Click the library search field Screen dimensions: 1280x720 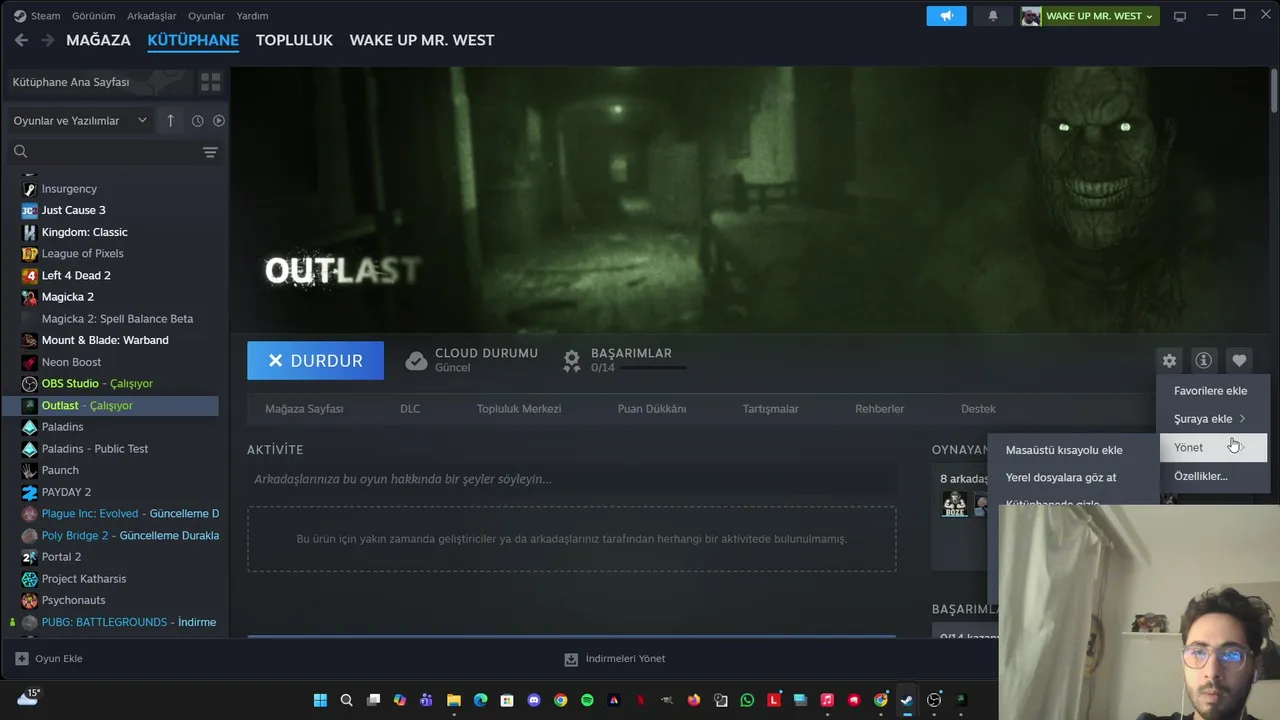coord(105,152)
